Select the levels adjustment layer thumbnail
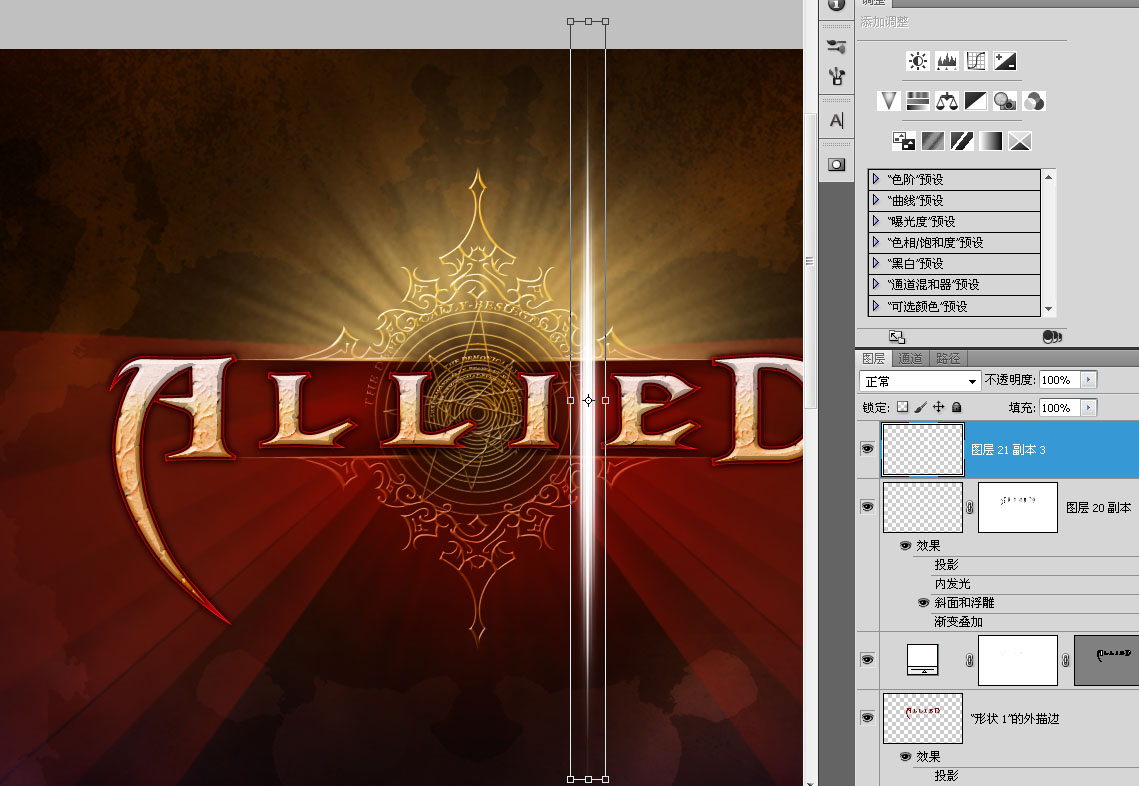This screenshot has height=786, width=1139. tap(923, 659)
